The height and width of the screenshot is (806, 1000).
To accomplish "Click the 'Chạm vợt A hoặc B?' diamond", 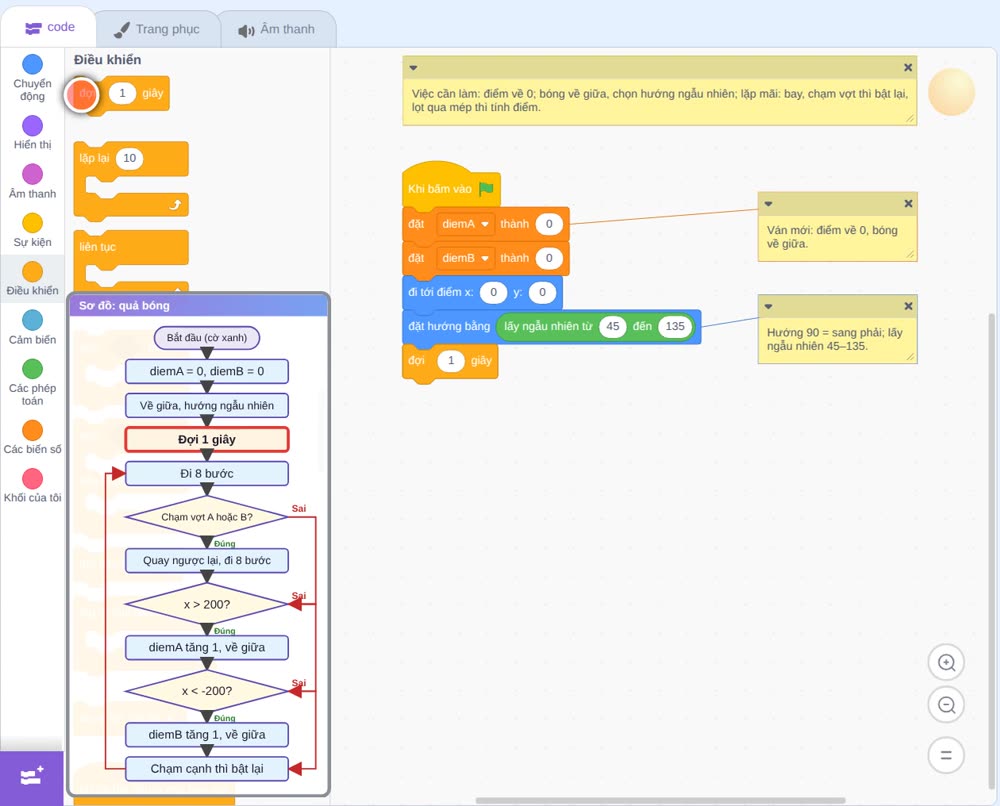I will coord(207,517).
